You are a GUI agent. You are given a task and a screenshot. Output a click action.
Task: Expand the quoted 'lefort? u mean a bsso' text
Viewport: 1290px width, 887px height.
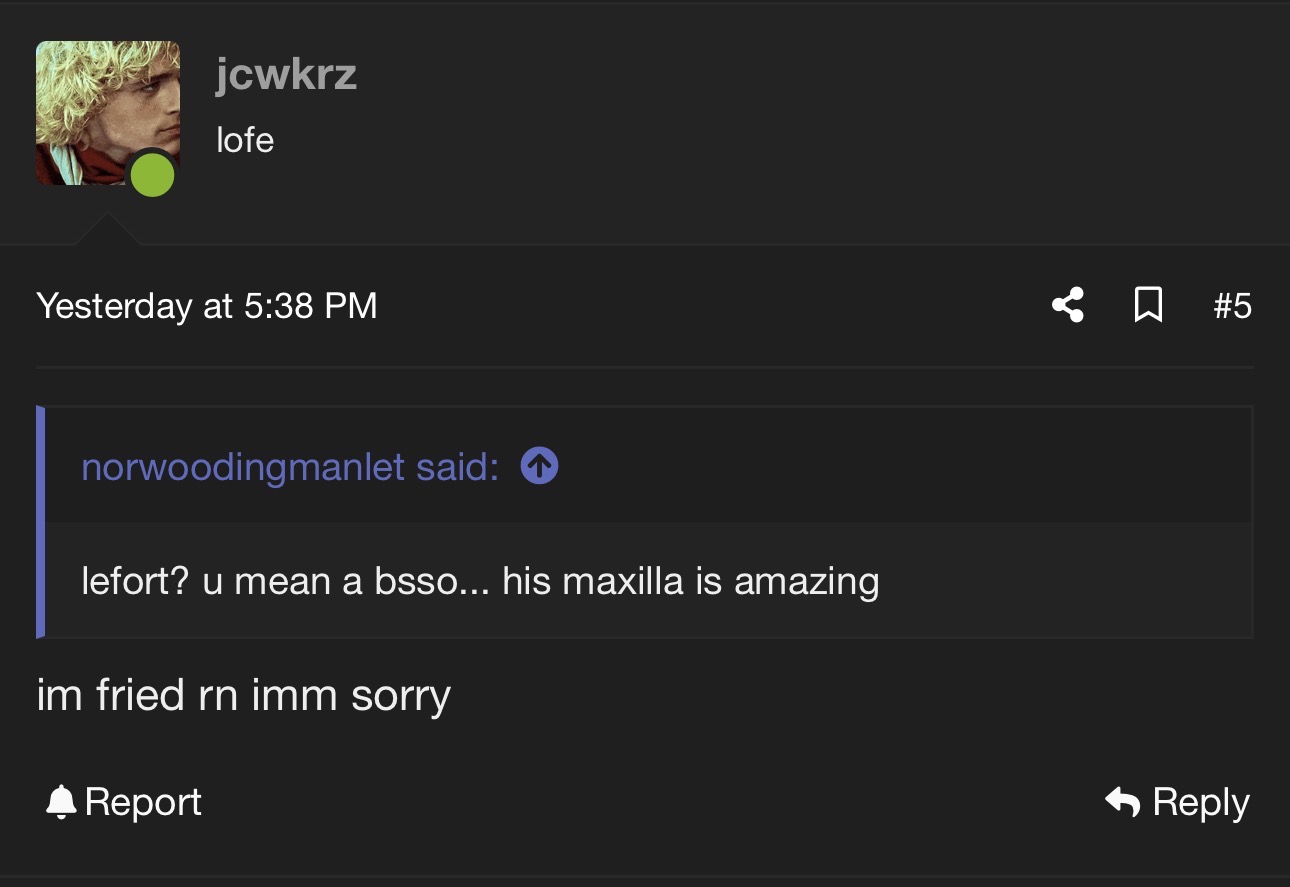coord(480,581)
